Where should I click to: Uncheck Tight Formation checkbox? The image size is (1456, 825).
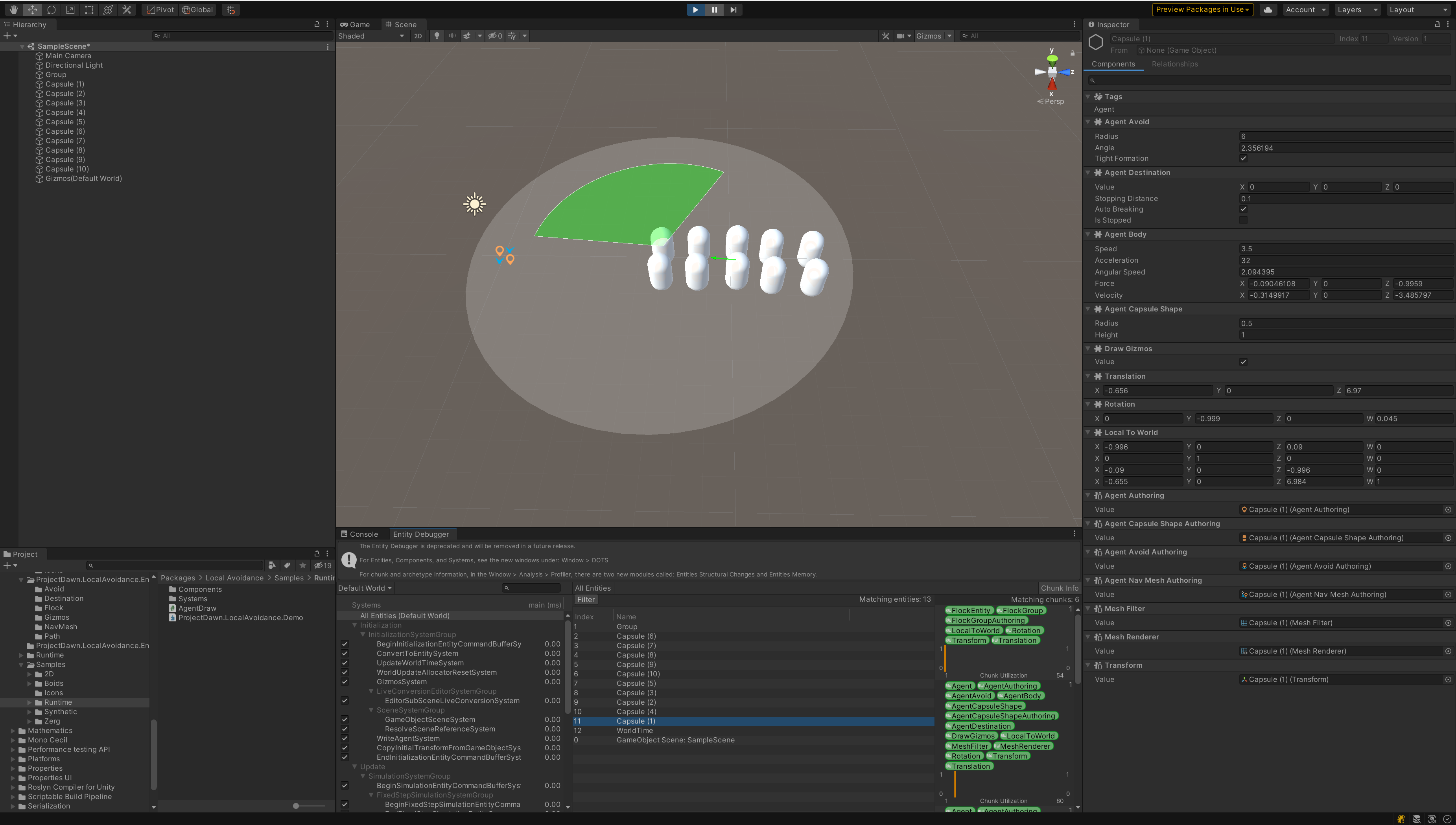1243,158
